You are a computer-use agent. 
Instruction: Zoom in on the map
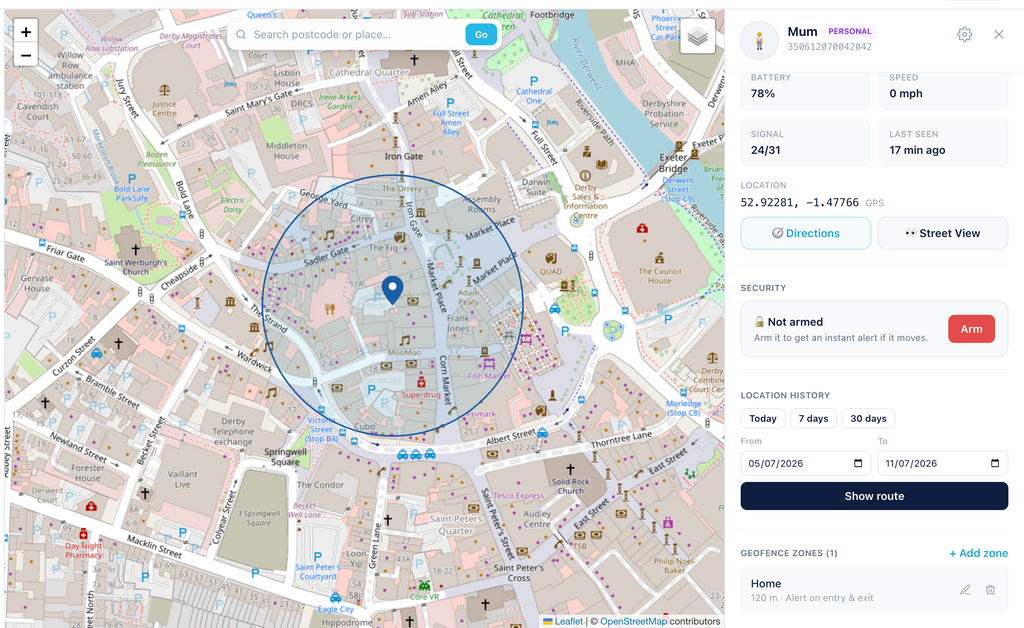pos(25,31)
